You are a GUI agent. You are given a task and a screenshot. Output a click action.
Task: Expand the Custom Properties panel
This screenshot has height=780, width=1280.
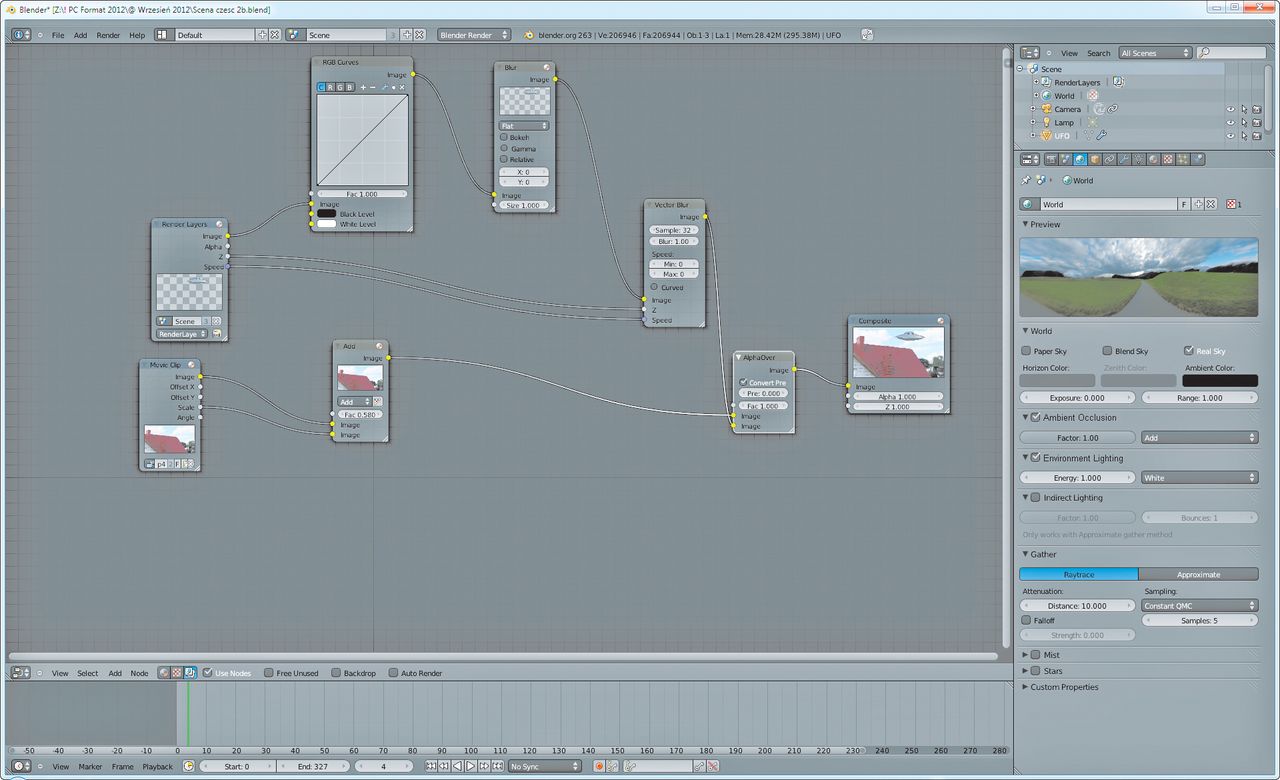coord(1025,687)
